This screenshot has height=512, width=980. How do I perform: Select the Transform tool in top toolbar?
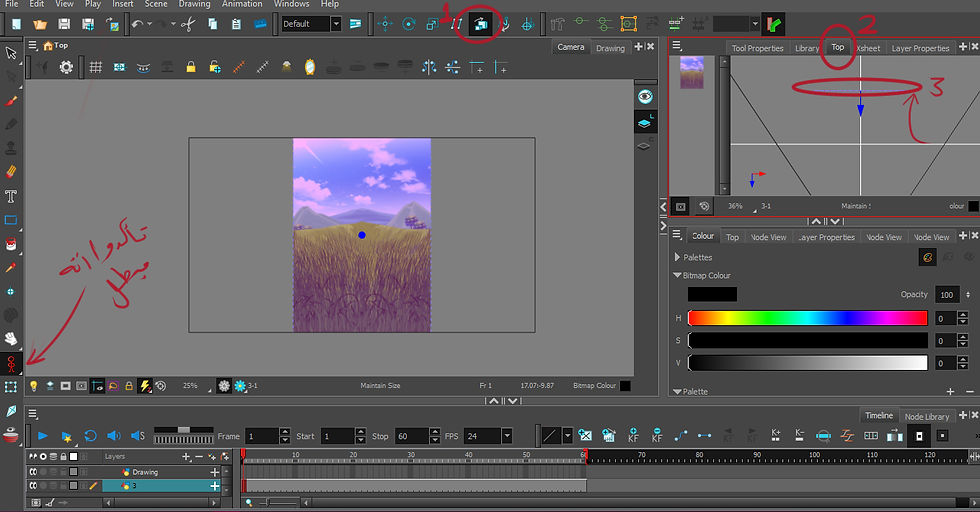click(x=385, y=24)
